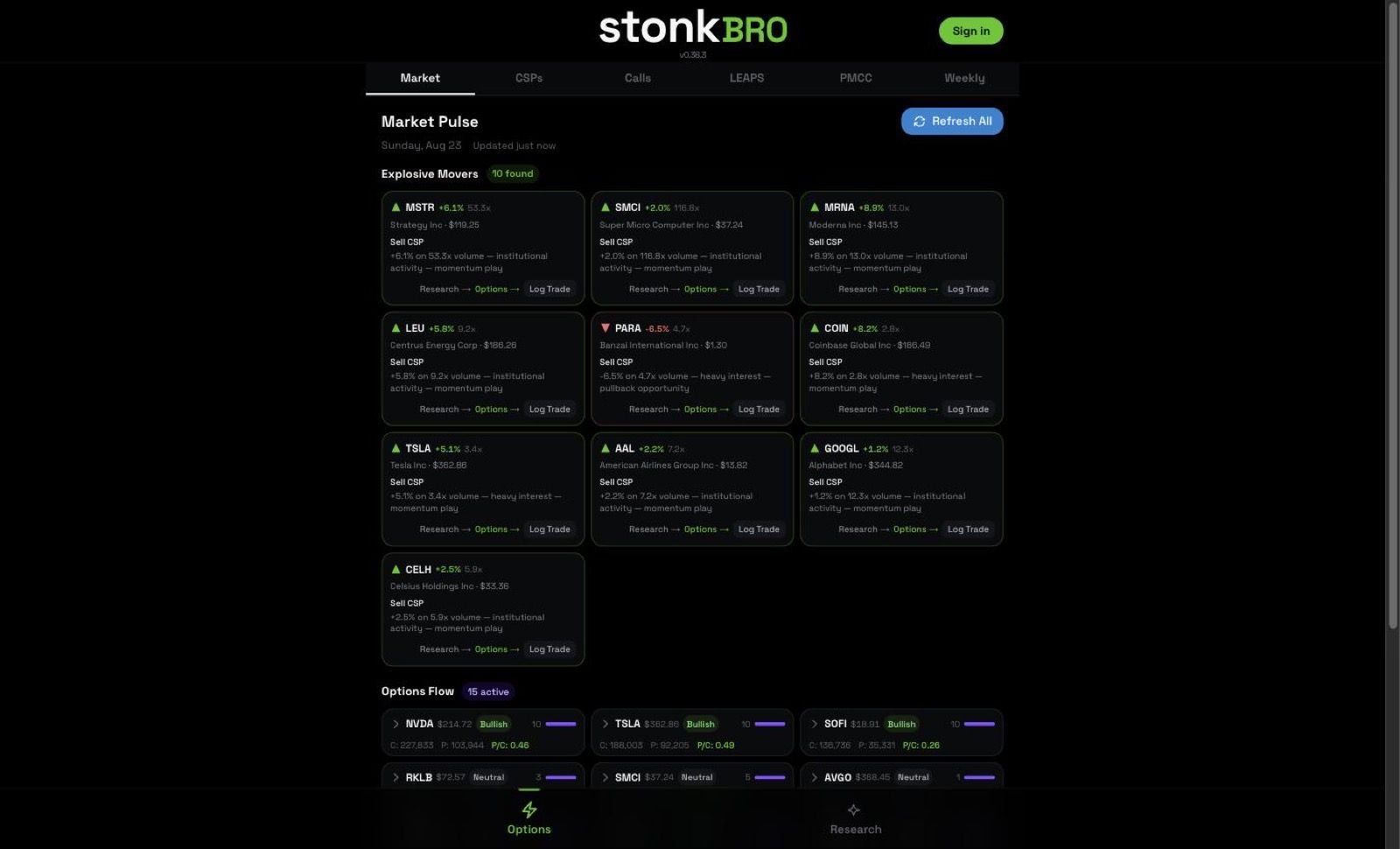Click the Bullish tag on NVDA row
This screenshot has width=1400, height=849.
coord(493,724)
